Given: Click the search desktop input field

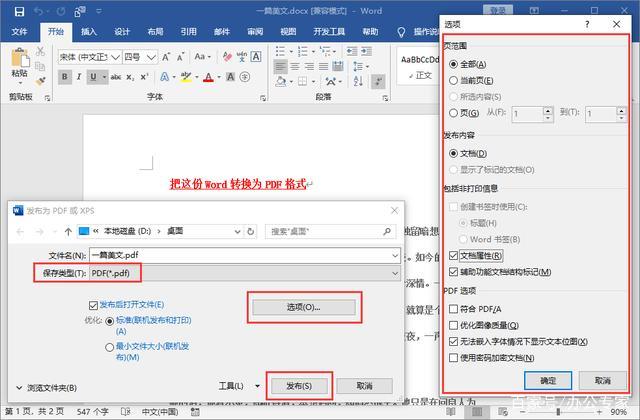Looking at the screenshot, I should click(331, 231).
